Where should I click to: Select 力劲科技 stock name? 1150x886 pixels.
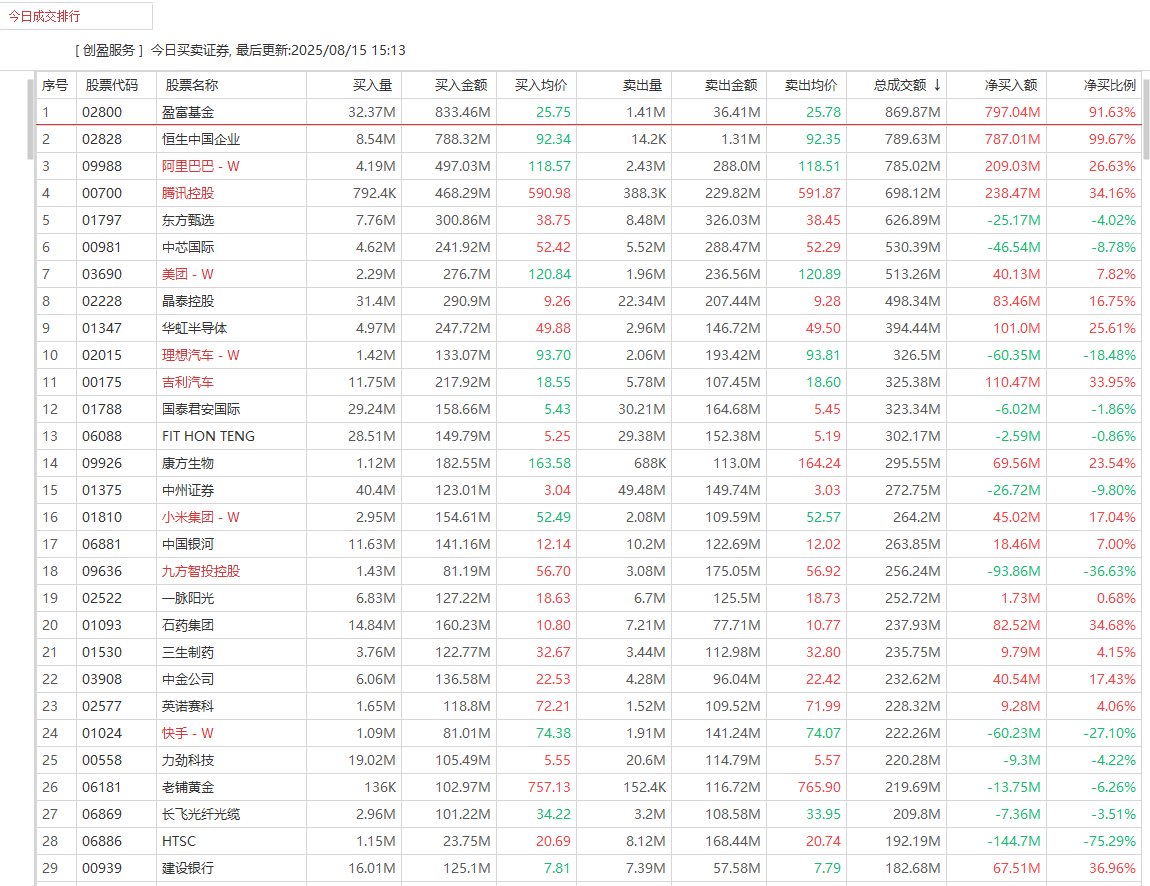(188, 760)
